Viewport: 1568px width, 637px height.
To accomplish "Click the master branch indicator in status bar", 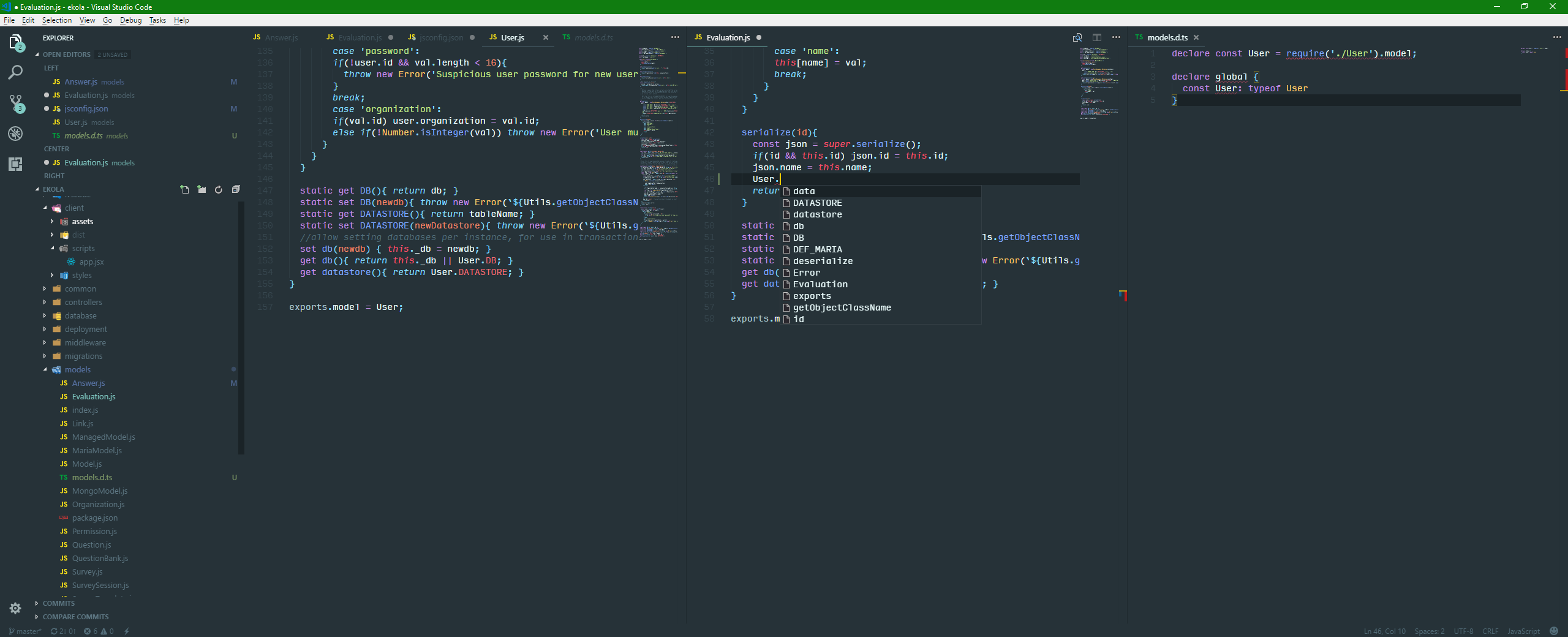I will pos(26,631).
